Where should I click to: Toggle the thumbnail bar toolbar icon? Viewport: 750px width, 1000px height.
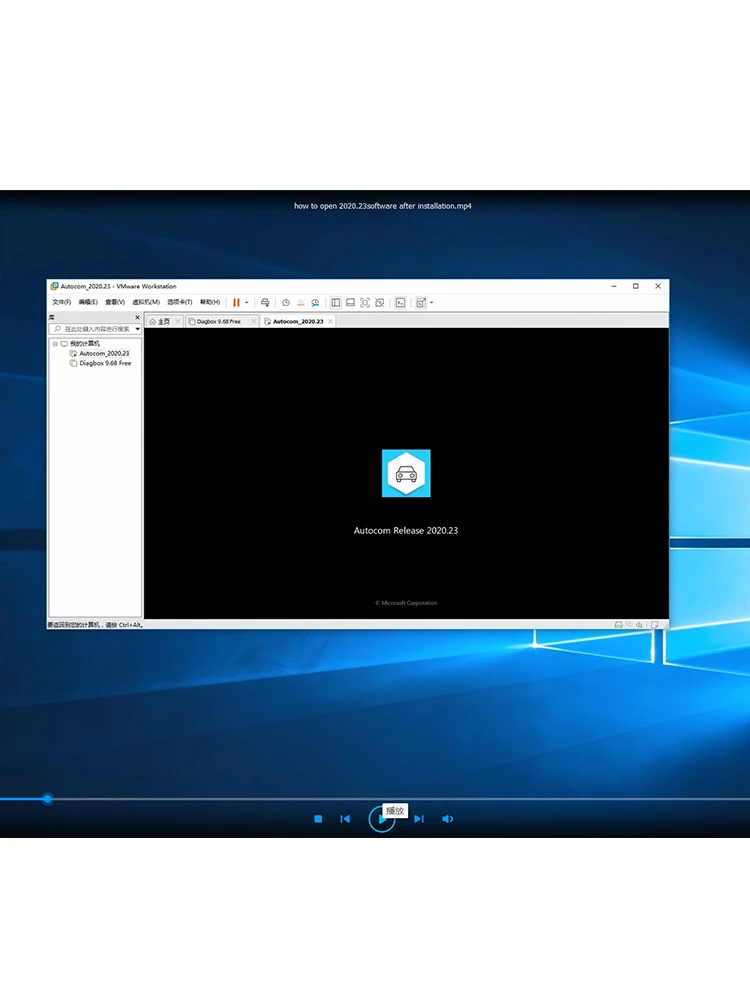(x=350, y=303)
